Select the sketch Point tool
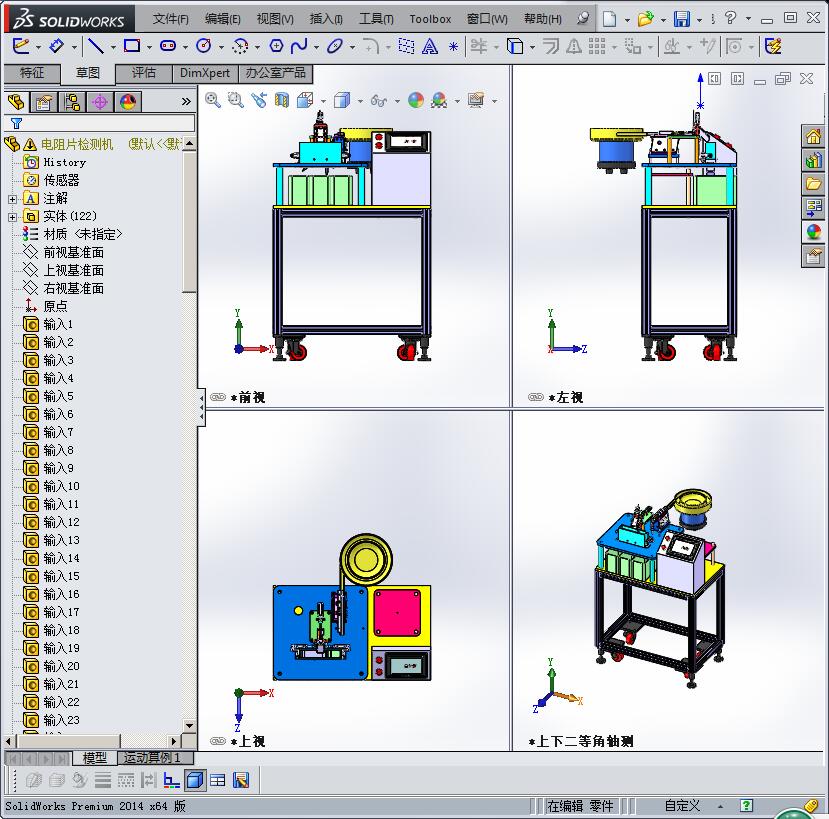The height and width of the screenshot is (819, 829). point(454,47)
